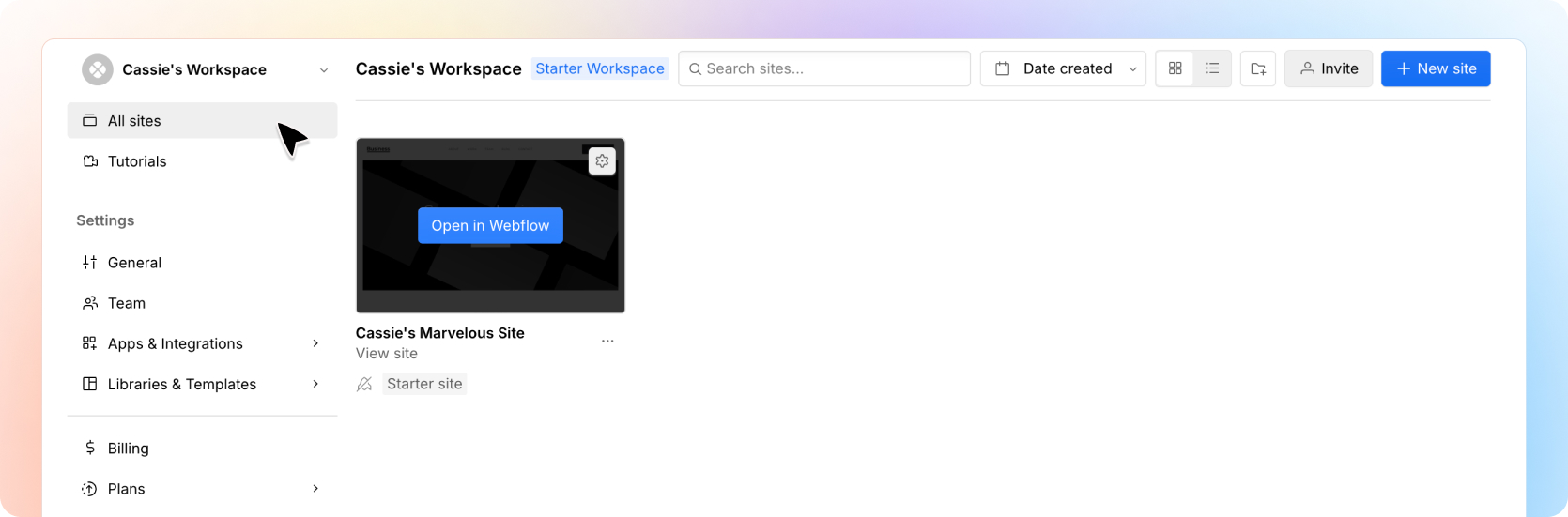
Task: Open site settings via the gear icon
Action: pyautogui.click(x=602, y=161)
